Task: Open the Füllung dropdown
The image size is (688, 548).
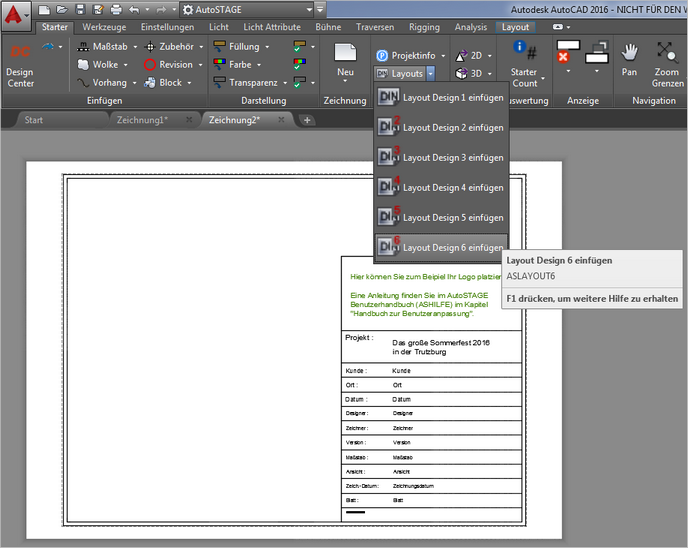Action: click(x=268, y=47)
